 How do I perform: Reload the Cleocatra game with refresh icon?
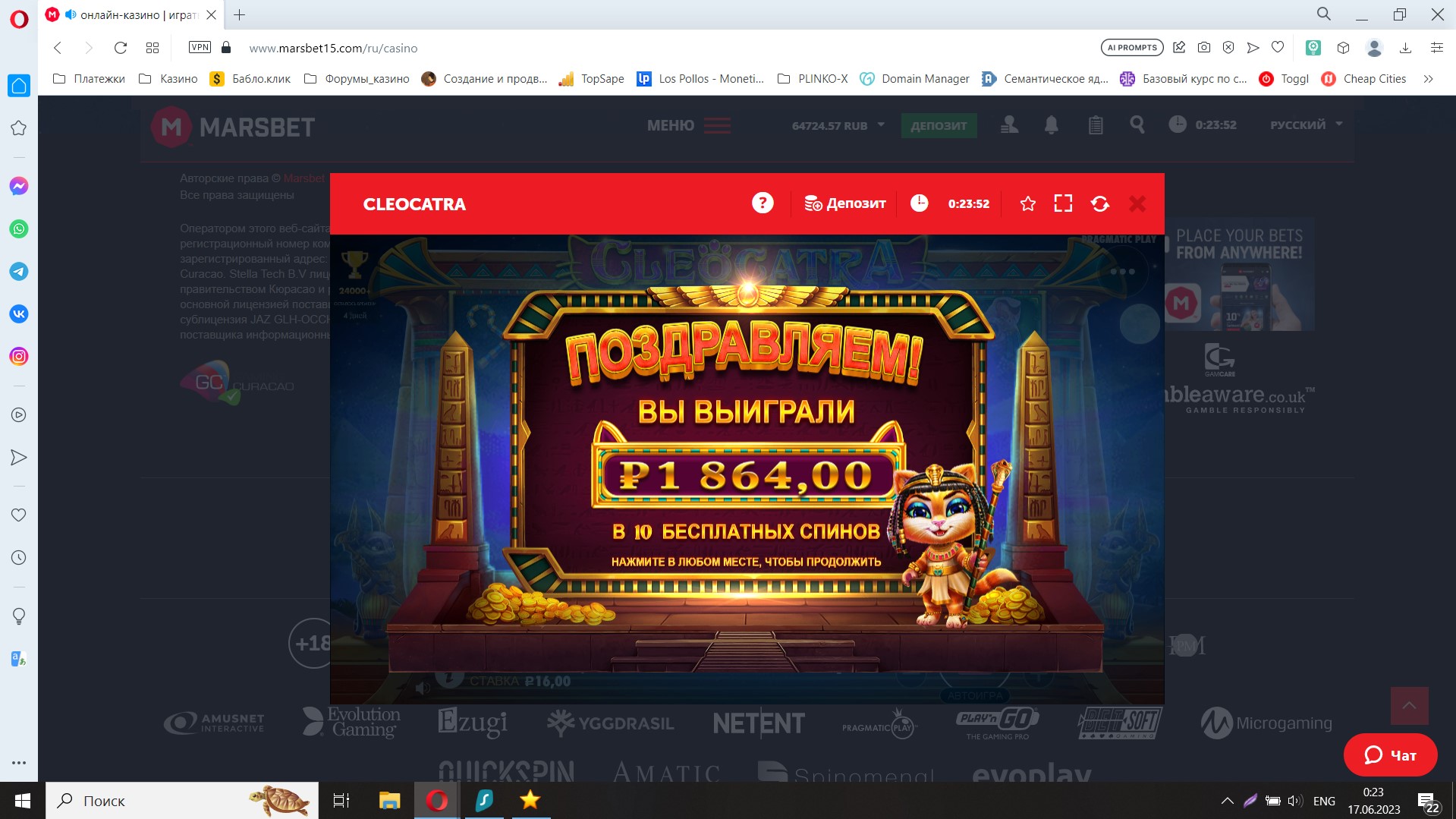point(1099,203)
